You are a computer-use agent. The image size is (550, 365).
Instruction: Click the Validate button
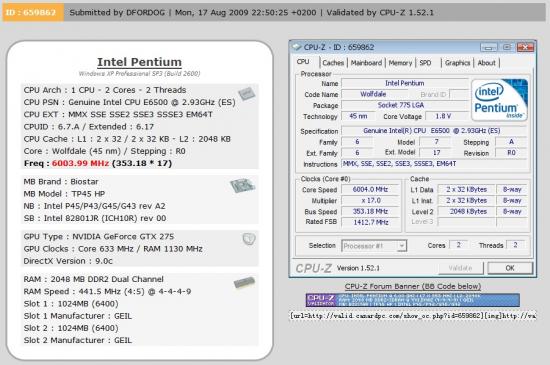(x=461, y=268)
